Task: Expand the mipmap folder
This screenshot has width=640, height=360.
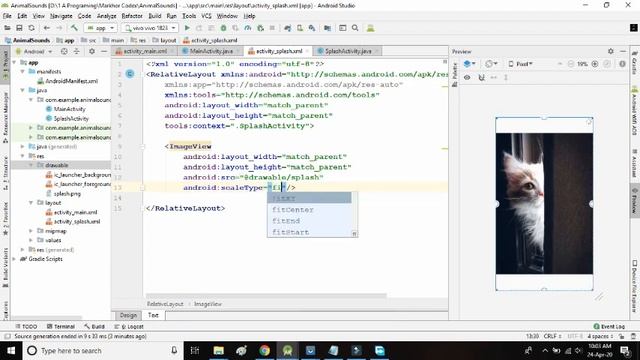Action: [x=31, y=231]
